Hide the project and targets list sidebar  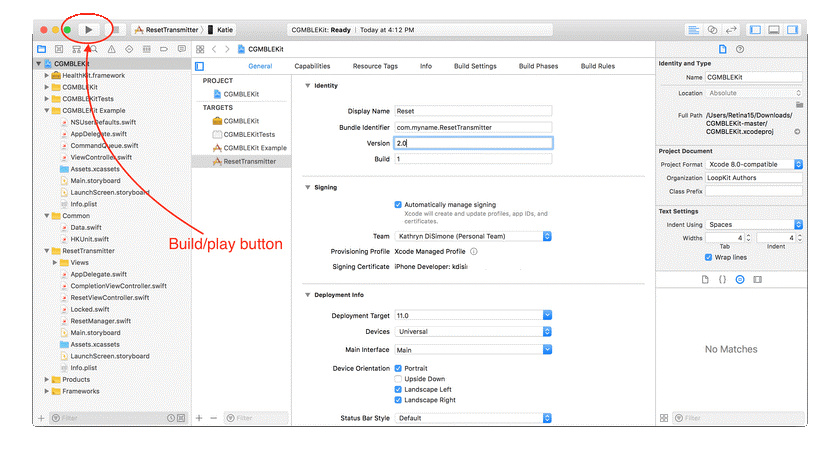point(200,66)
